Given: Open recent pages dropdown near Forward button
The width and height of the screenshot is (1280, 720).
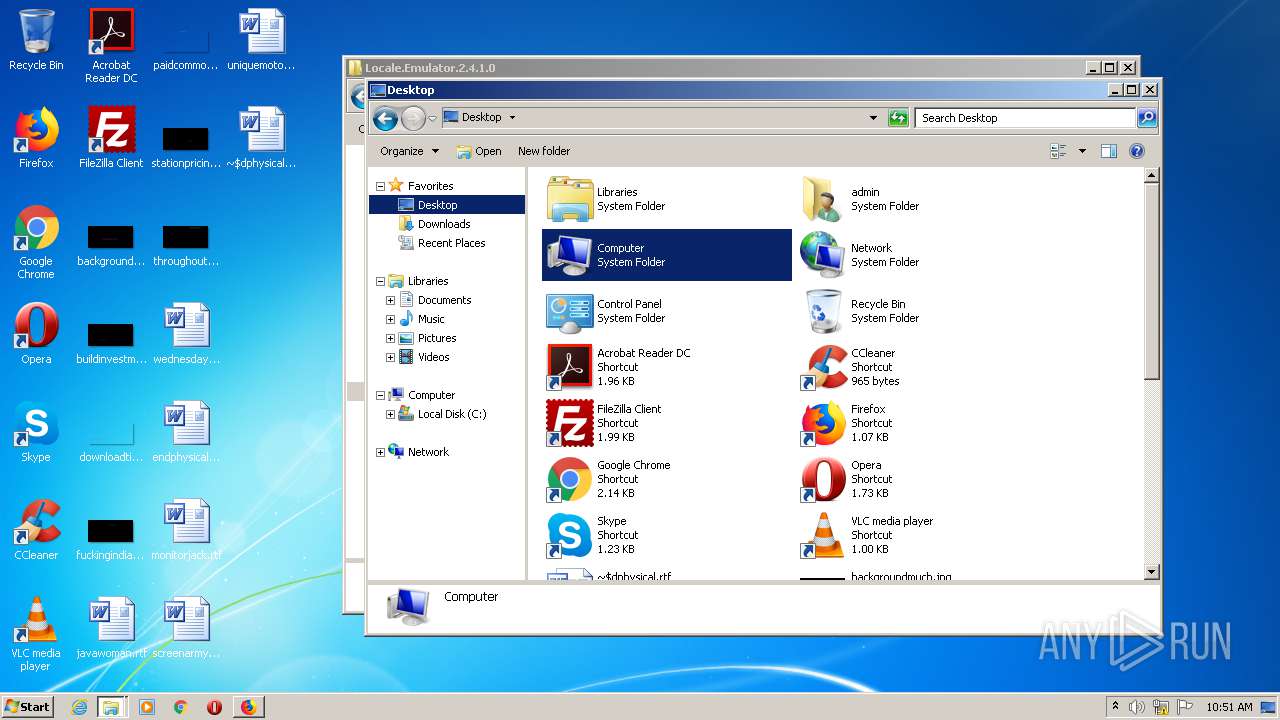Looking at the screenshot, I should click(432, 118).
